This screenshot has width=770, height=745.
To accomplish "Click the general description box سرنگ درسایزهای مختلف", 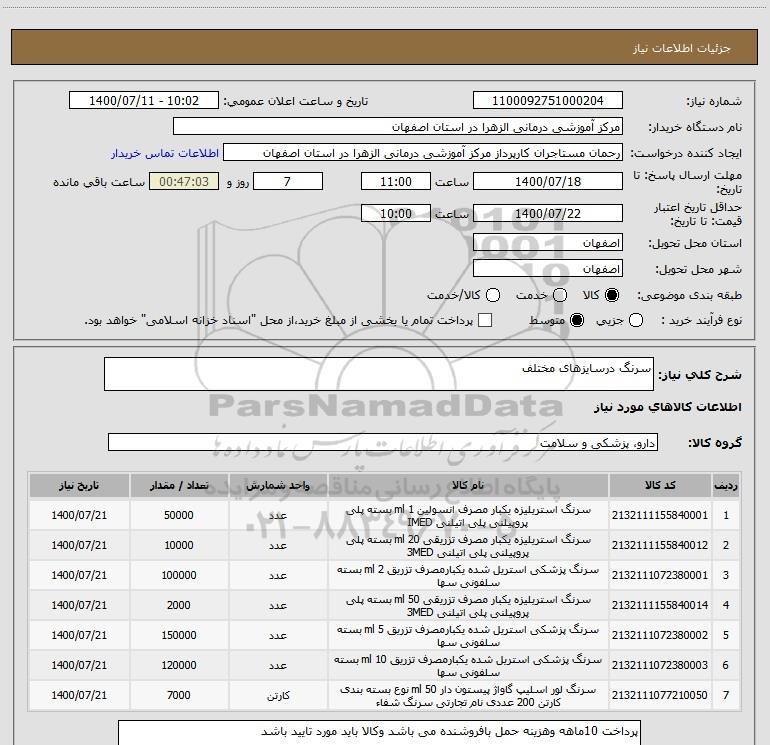I will click(x=379, y=374).
